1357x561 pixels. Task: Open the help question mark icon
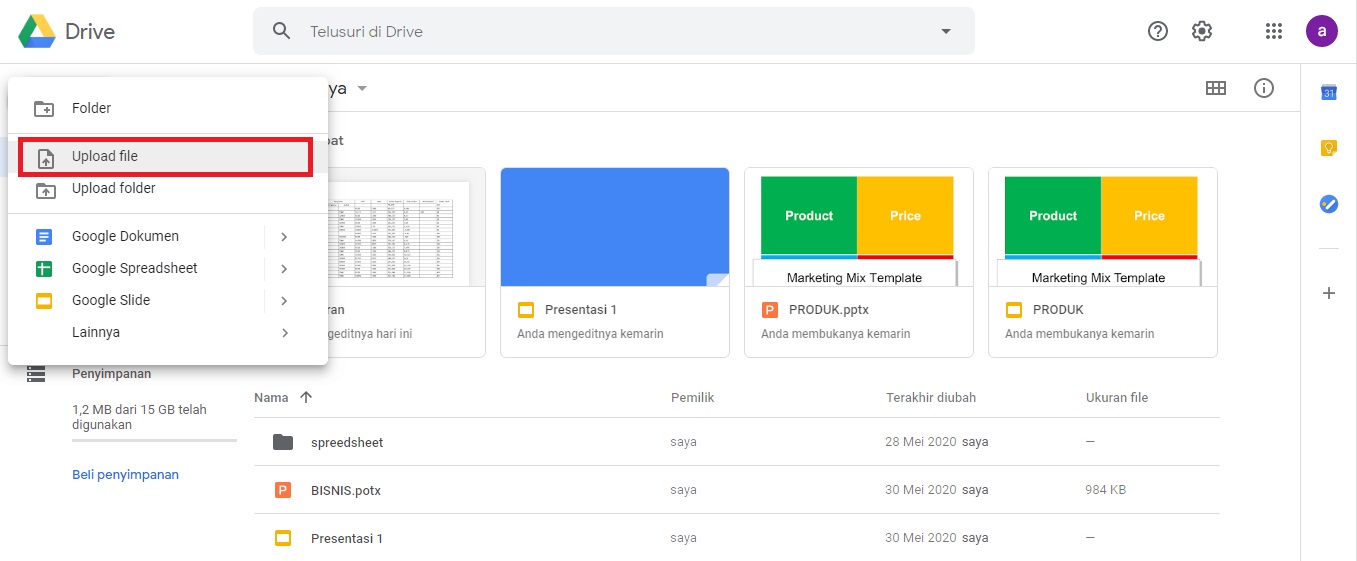1158,31
